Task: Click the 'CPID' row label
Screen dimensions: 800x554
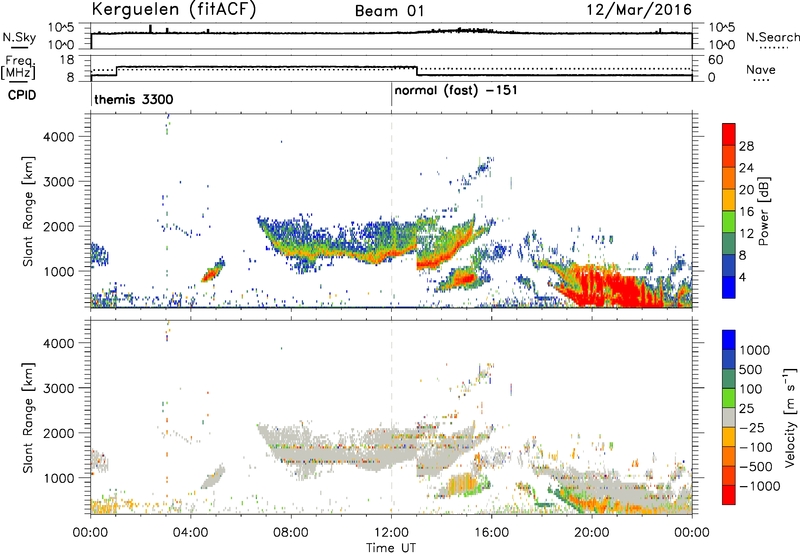Action: (22, 95)
